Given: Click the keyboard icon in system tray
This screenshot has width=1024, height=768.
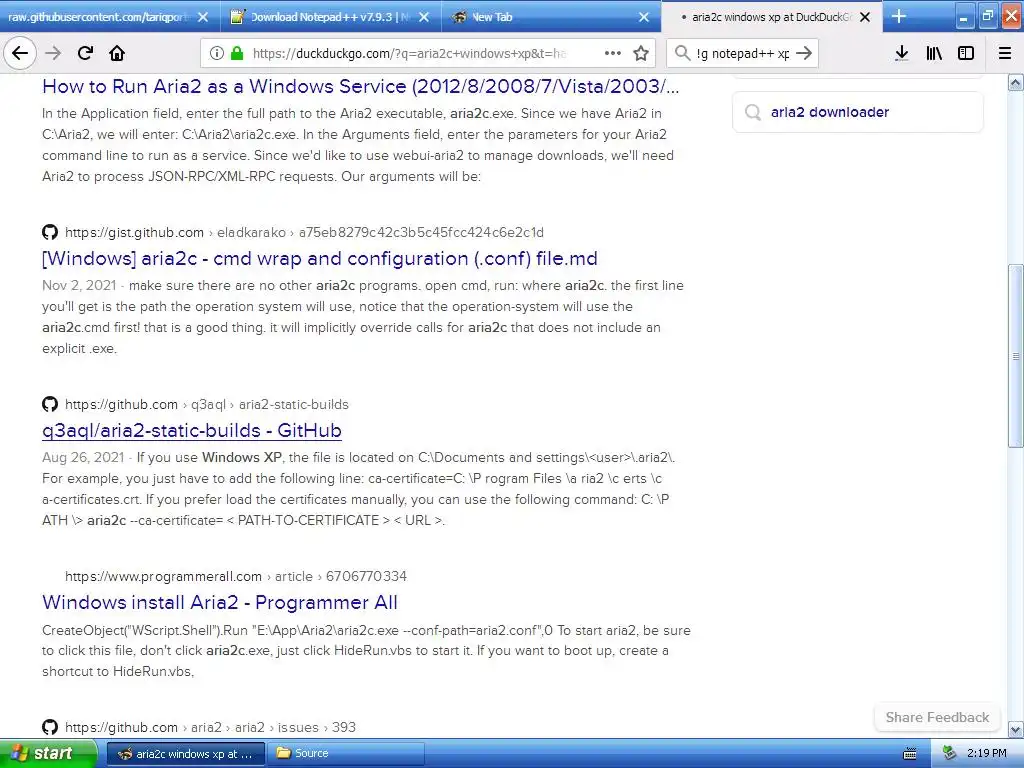Looking at the screenshot, I should pyautogui.click(x=910, y=754).
